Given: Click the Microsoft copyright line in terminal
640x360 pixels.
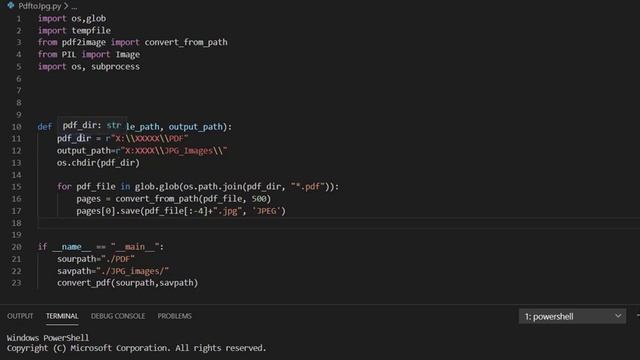Looking at the screenshot, I should click(136, 348).
